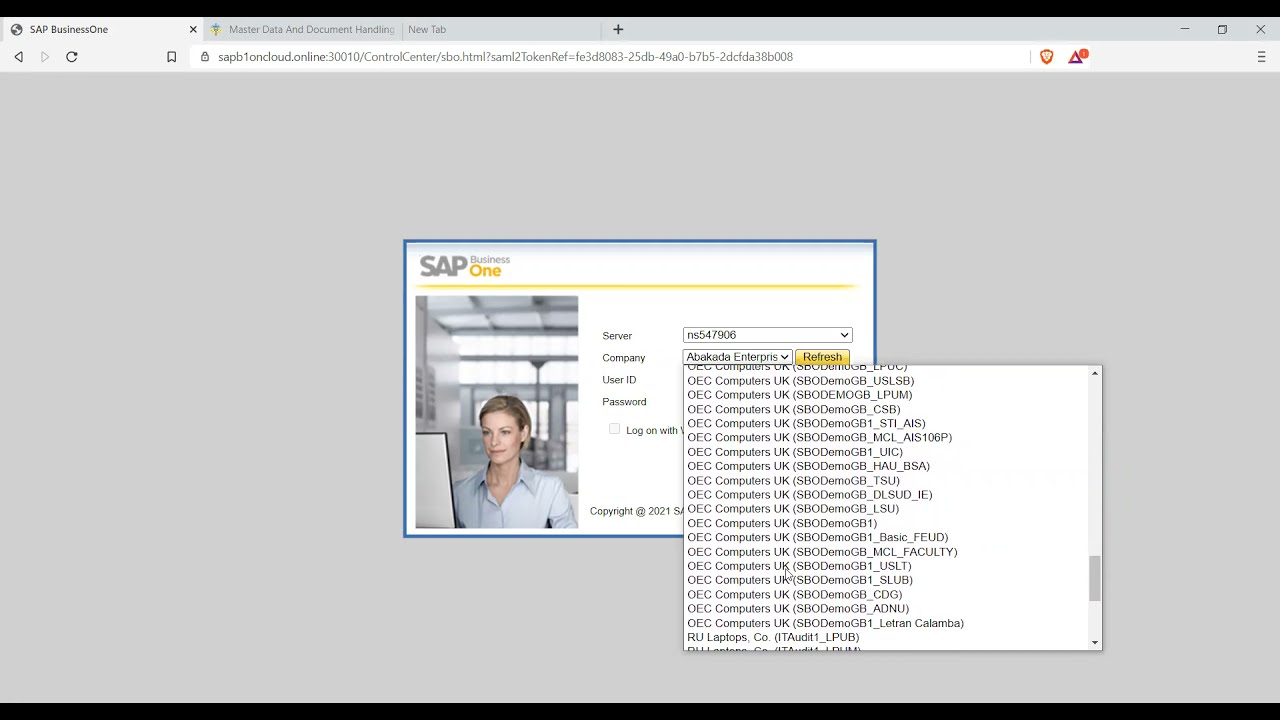Open the browser hamburger menu
Image resolution: width=1280 pixels, height=720 pixels.
pos(1261,57)
